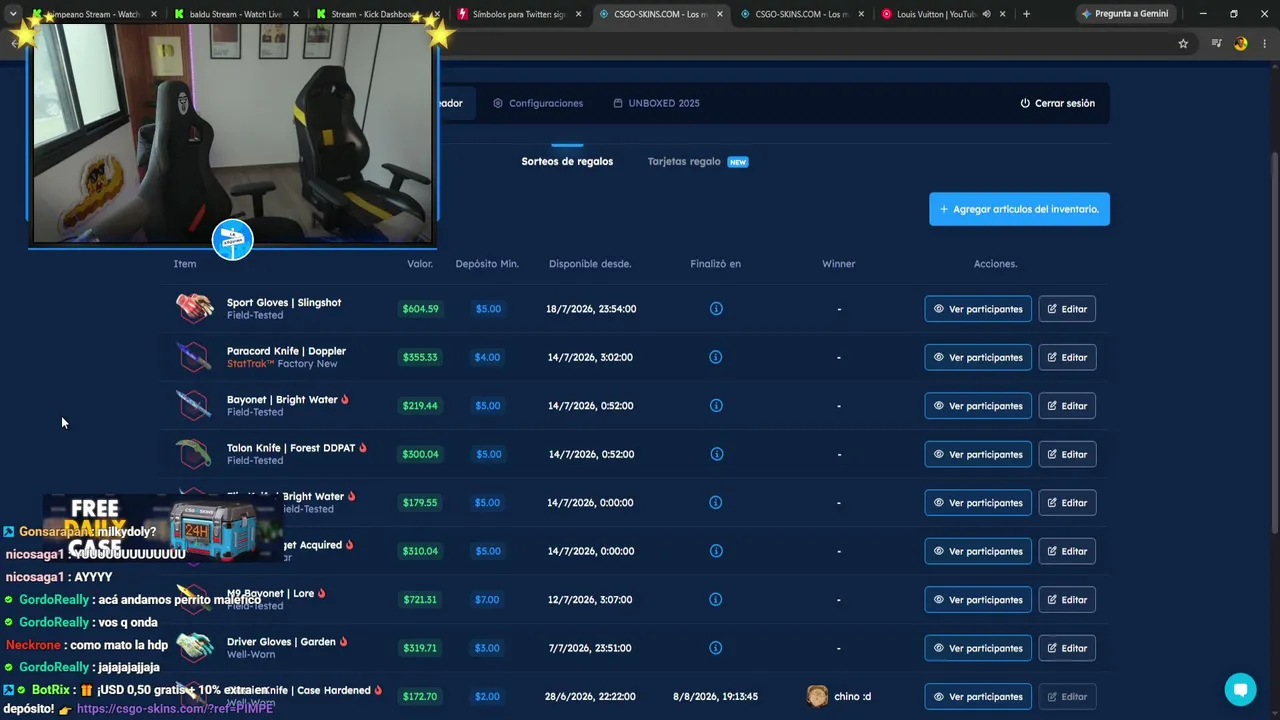Select the Tarjetas regalo tab
The image size is (1280, 720).
697,161
